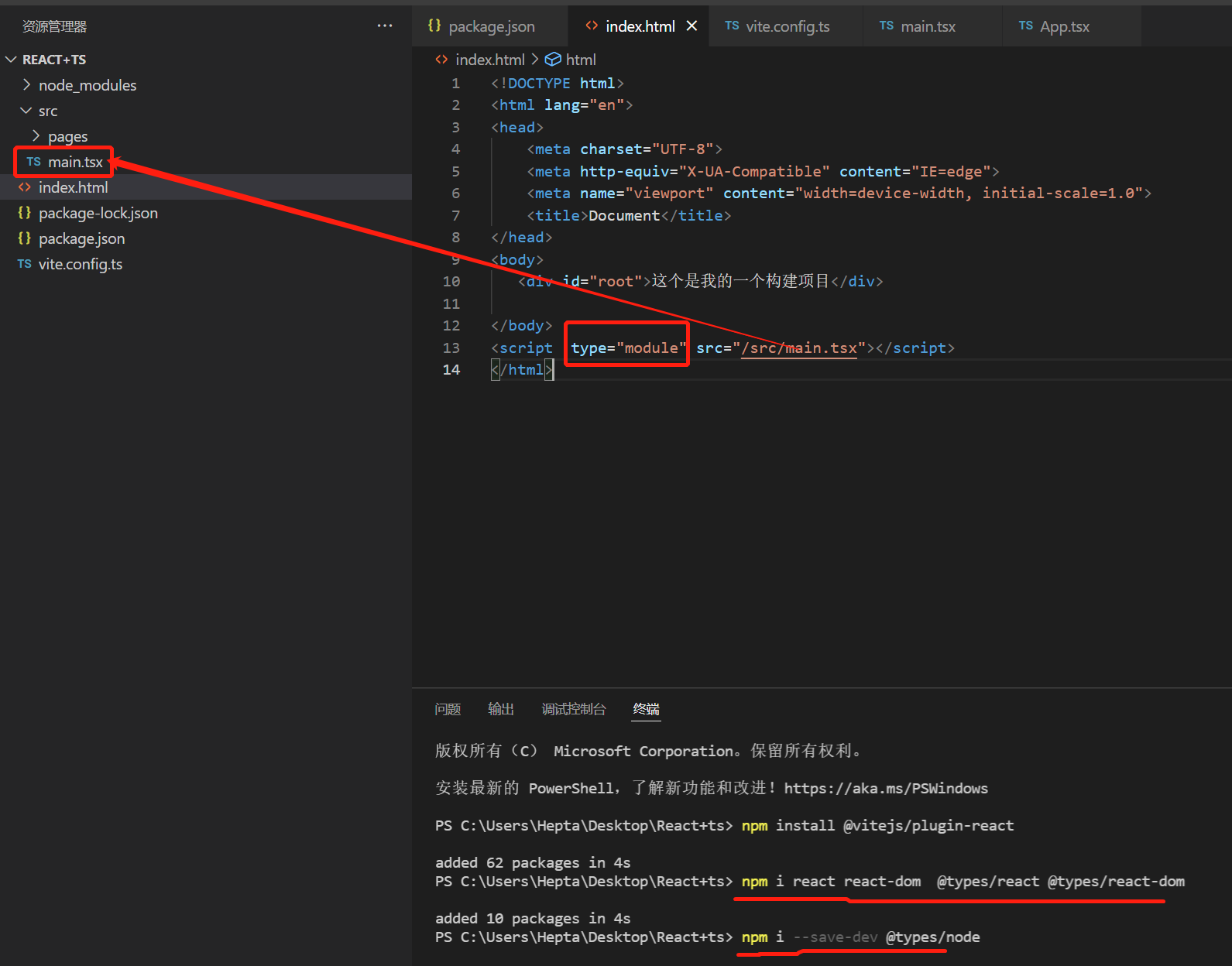Screen dimensions: 1232x966
Task: Click 'npm install @vitejs/plugin-react' terminal line
Action: [x=877, y=826]
